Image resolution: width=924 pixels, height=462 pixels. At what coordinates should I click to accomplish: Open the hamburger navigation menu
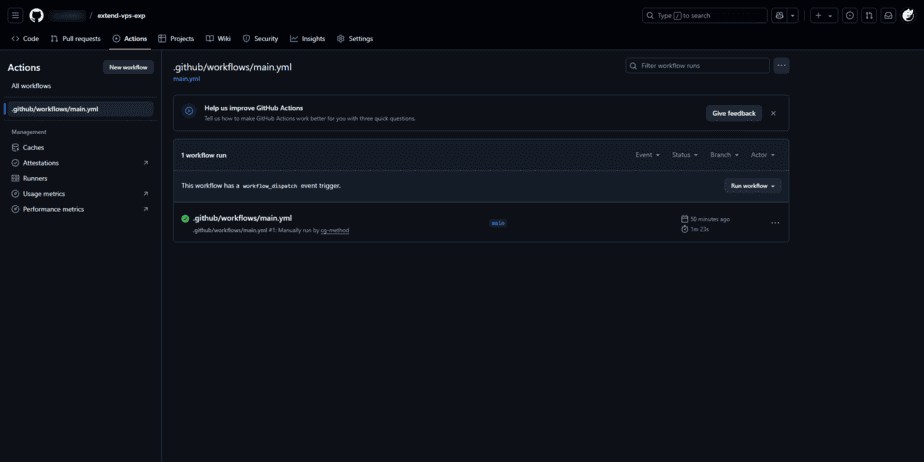point(15,15)
